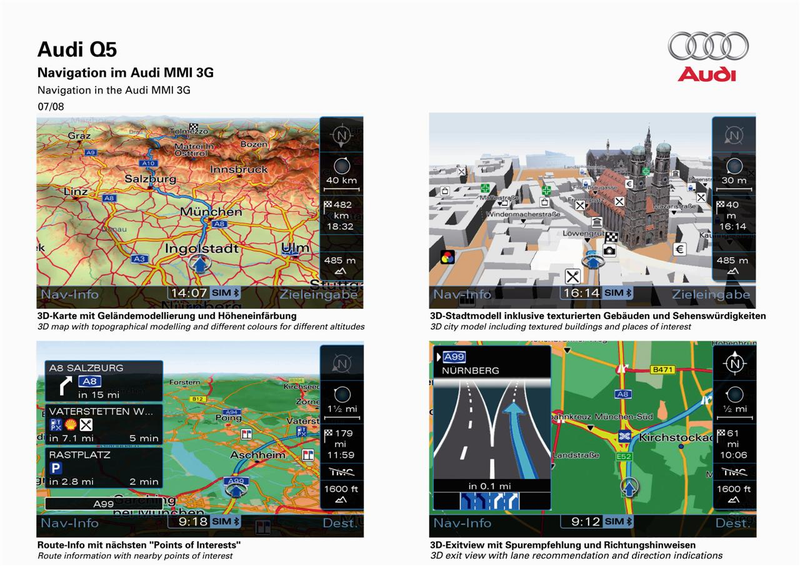The width and height of the screenshot is (800, 566).
Task: Tap the compass N icon on the 14:07 terrain map
Action: click(341, 136)
